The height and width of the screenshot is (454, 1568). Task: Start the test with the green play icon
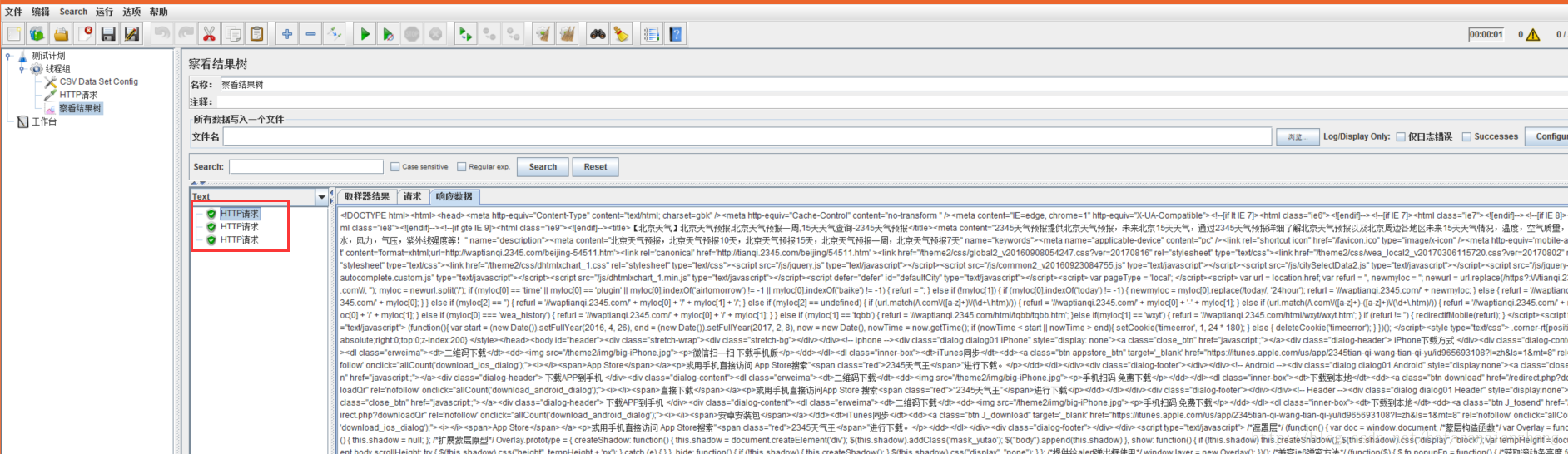tap(365, 34)
